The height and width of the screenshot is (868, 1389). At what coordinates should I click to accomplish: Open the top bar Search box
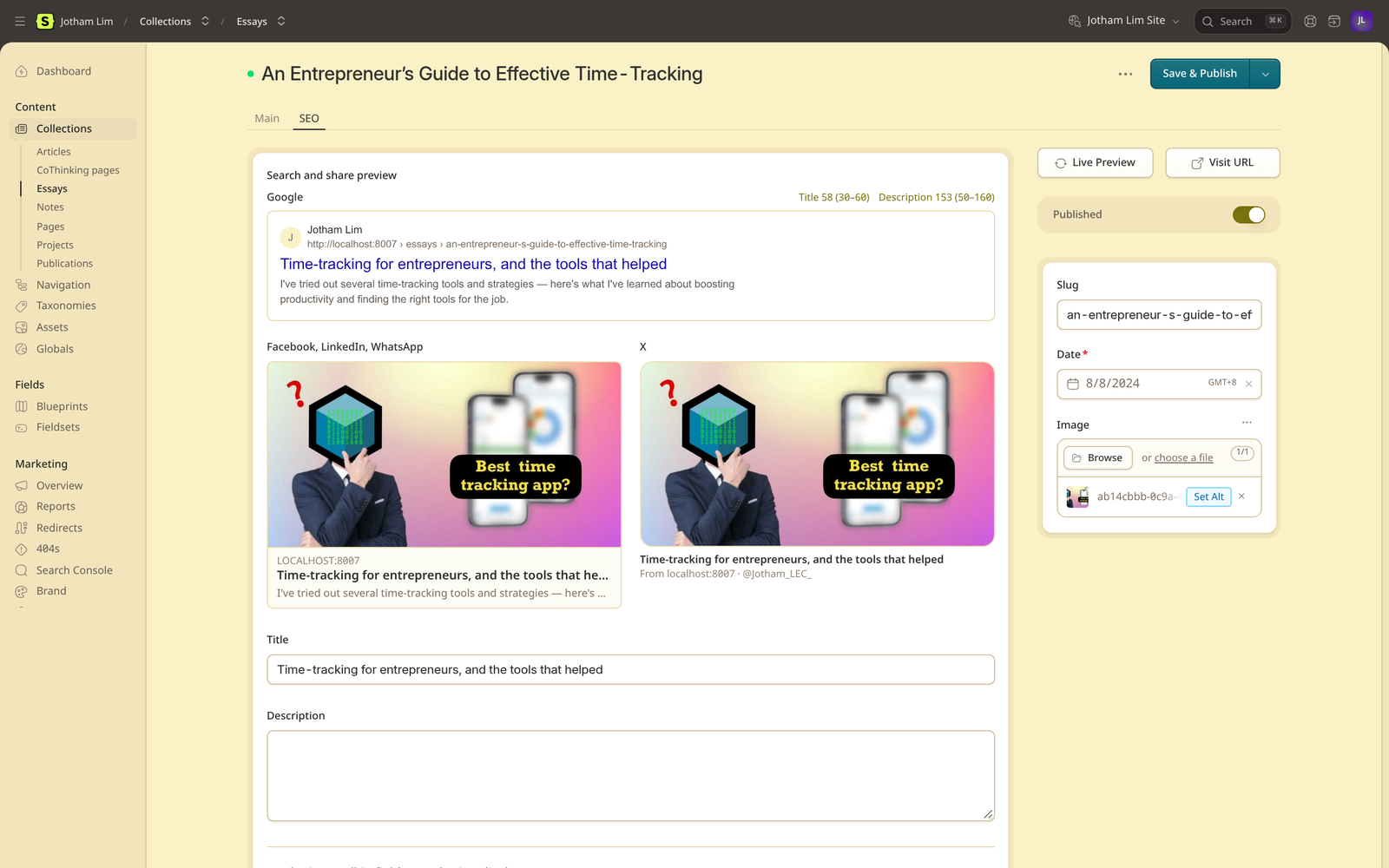coord(1242,21)
